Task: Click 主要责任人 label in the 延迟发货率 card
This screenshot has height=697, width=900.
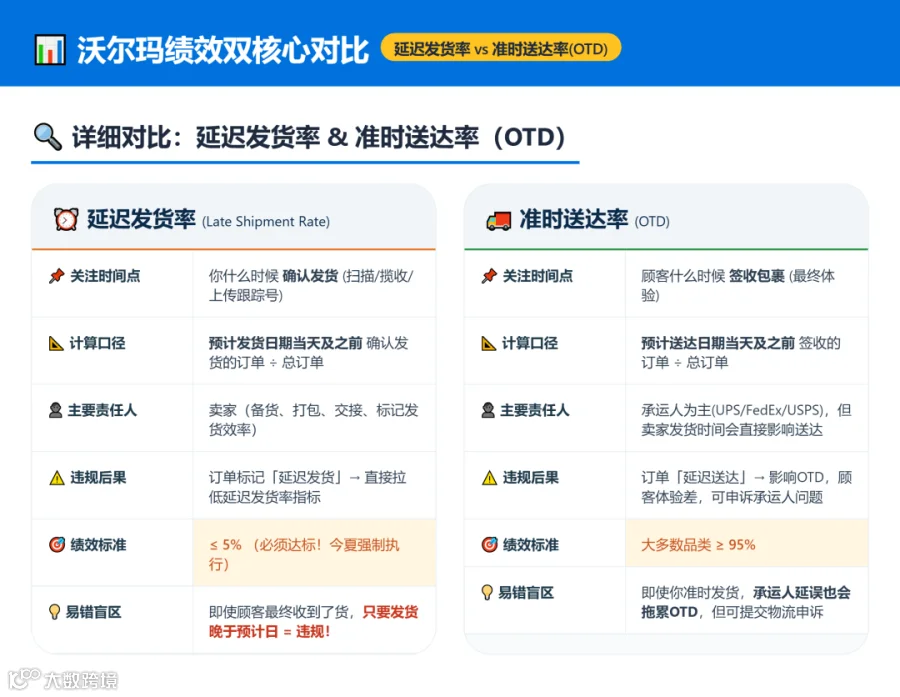Action: (102, 411)
